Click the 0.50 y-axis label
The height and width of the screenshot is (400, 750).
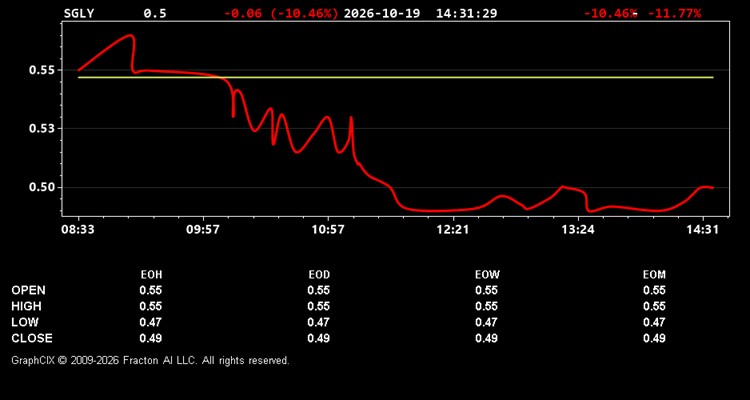coord(42,188)
